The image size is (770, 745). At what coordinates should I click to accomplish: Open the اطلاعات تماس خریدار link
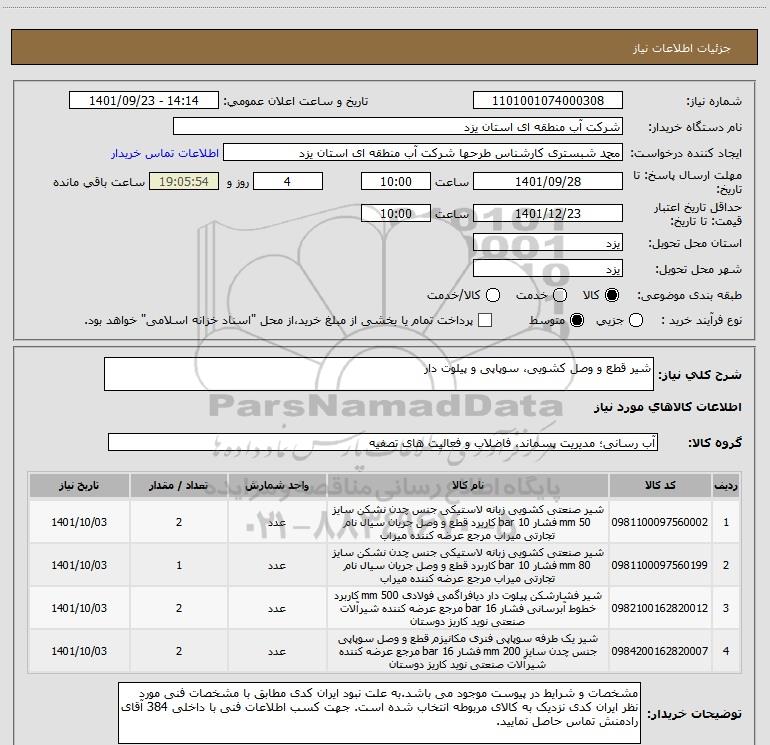coord(165,153)
